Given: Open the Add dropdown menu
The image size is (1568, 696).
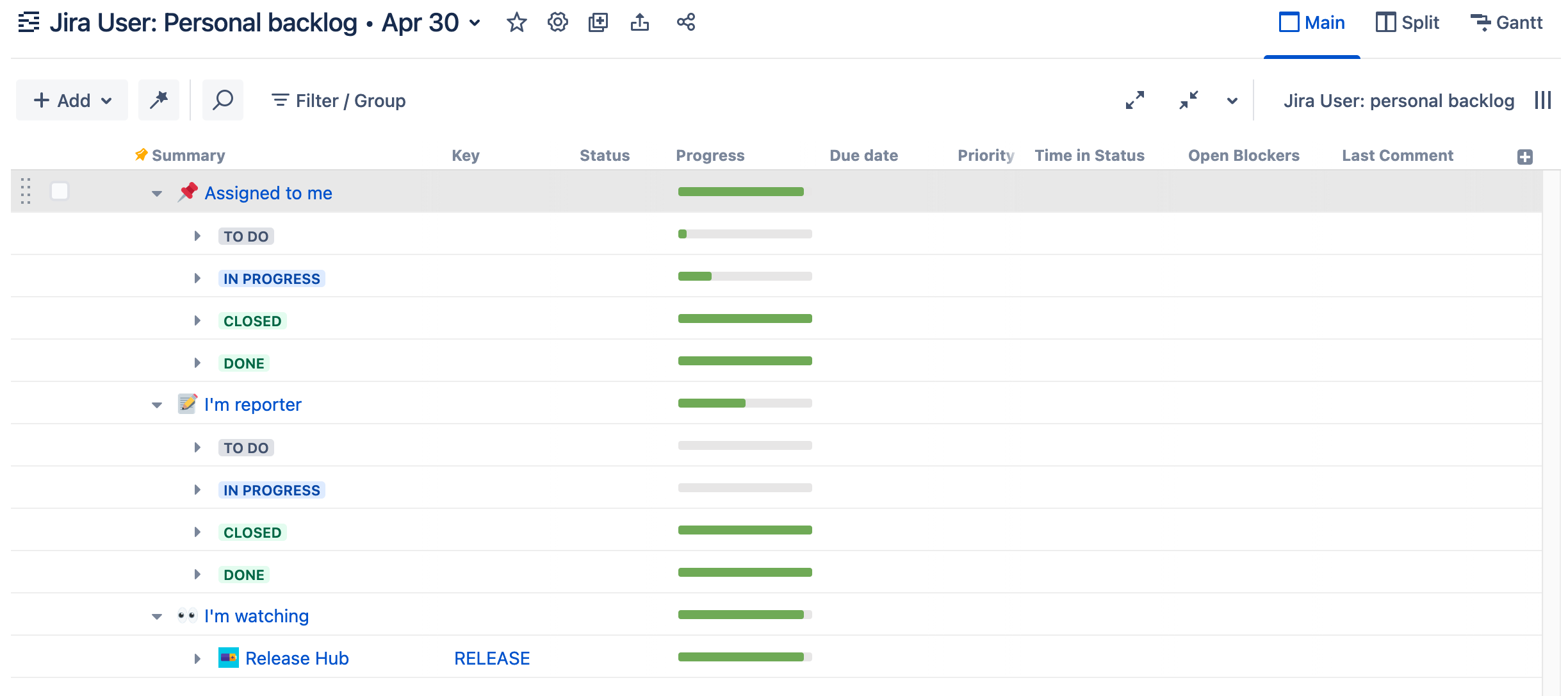Looking at the screenshot, I should (x=72, y=100).
